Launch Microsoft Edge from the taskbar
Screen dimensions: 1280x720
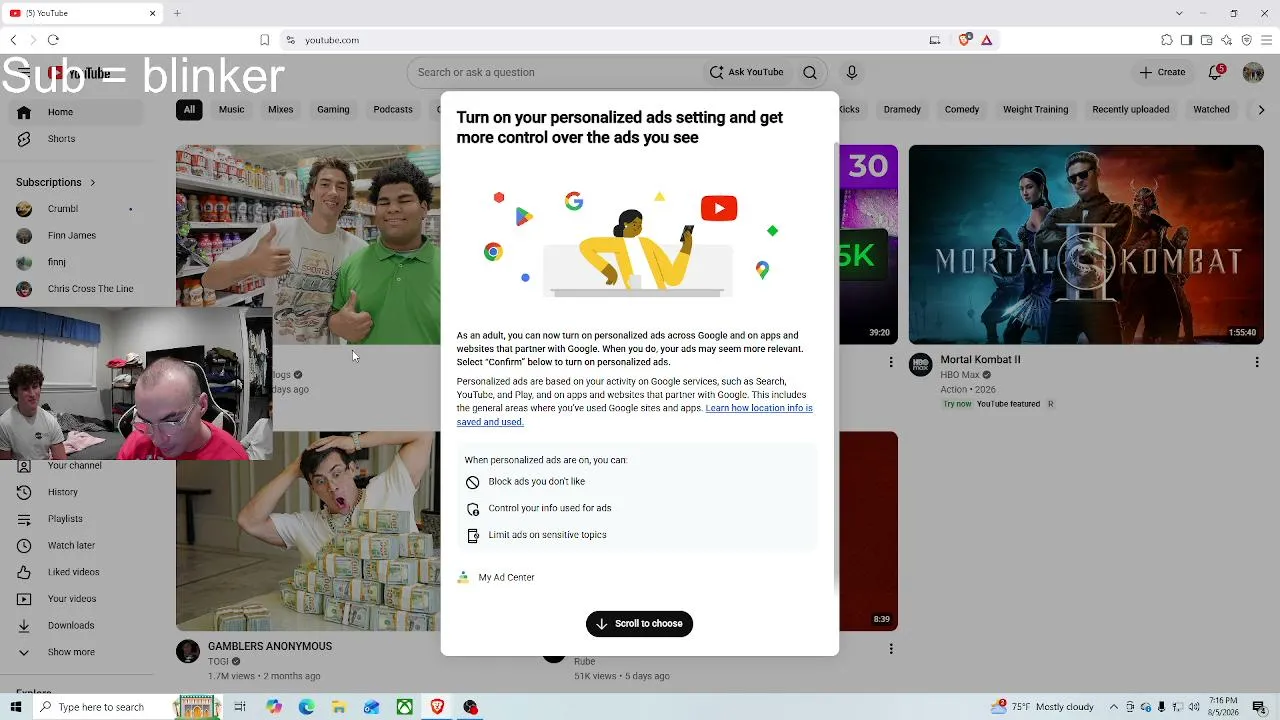[306, 707]
